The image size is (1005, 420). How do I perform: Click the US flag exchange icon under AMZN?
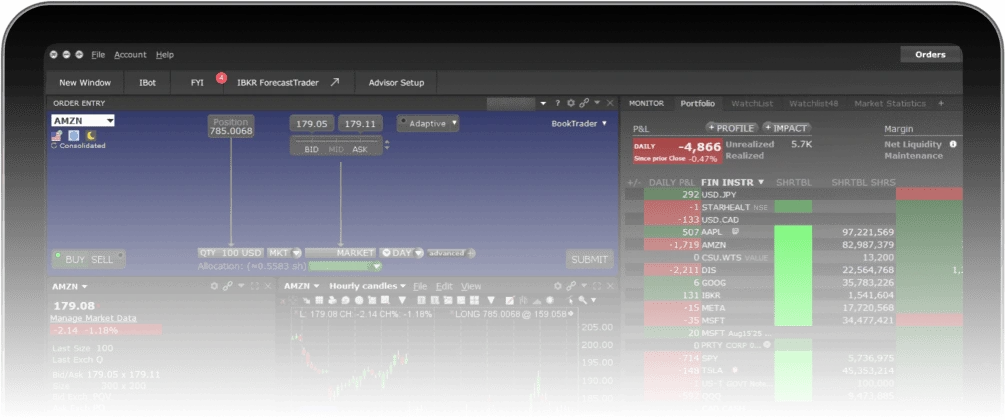(58, 135)
